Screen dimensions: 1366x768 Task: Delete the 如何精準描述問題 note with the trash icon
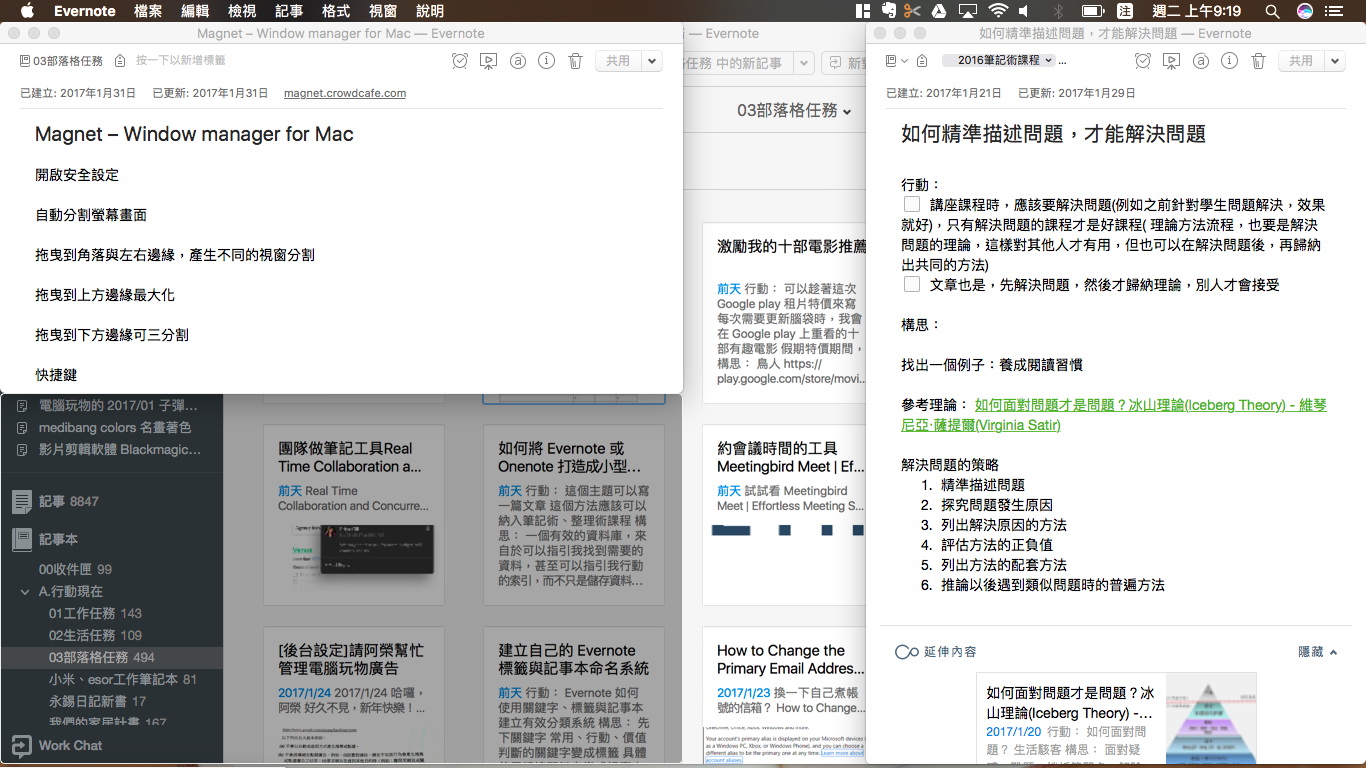click(1259, 61)
